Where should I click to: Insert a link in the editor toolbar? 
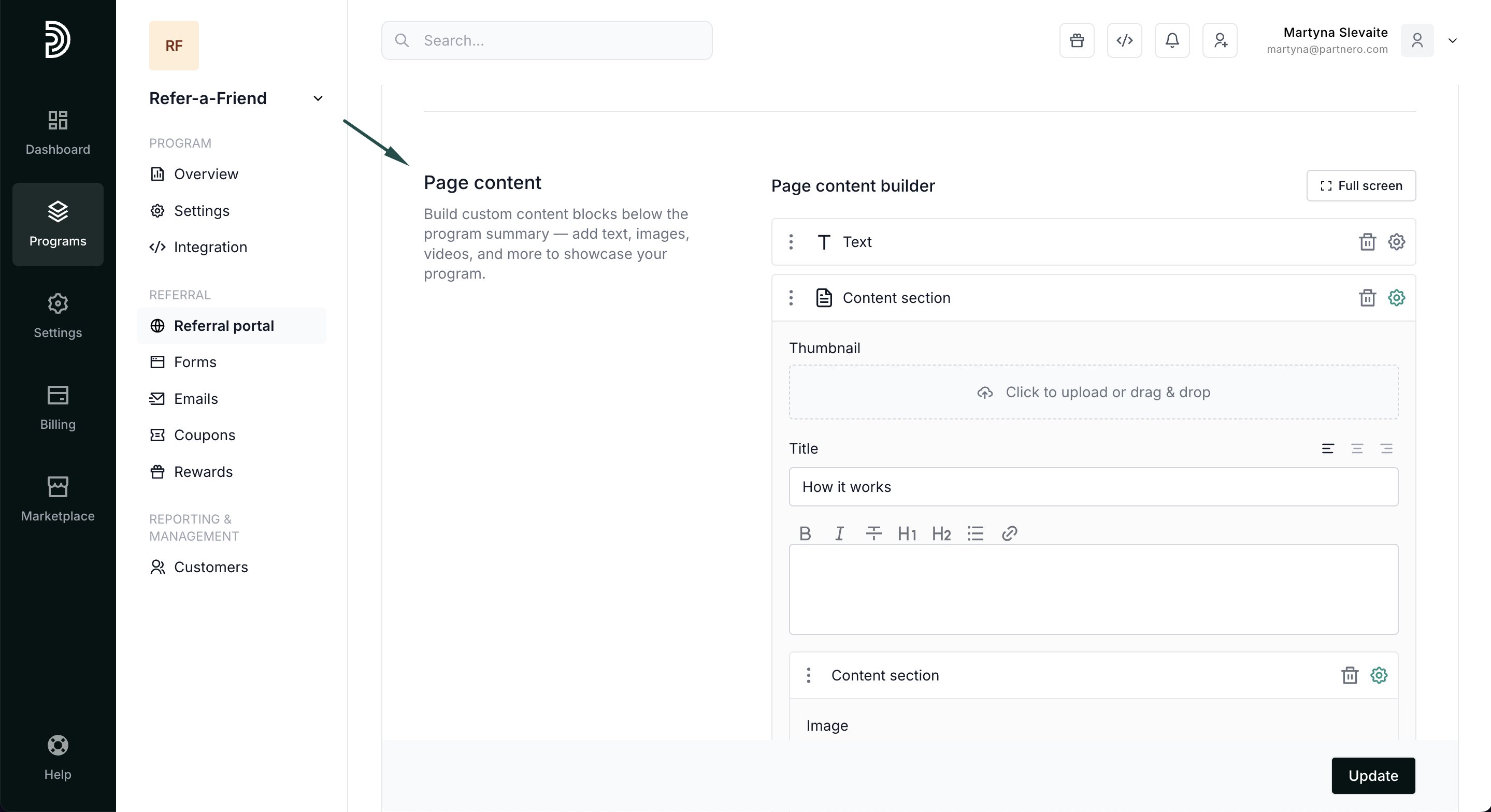pyautogui.click(x=1009, y=533)
